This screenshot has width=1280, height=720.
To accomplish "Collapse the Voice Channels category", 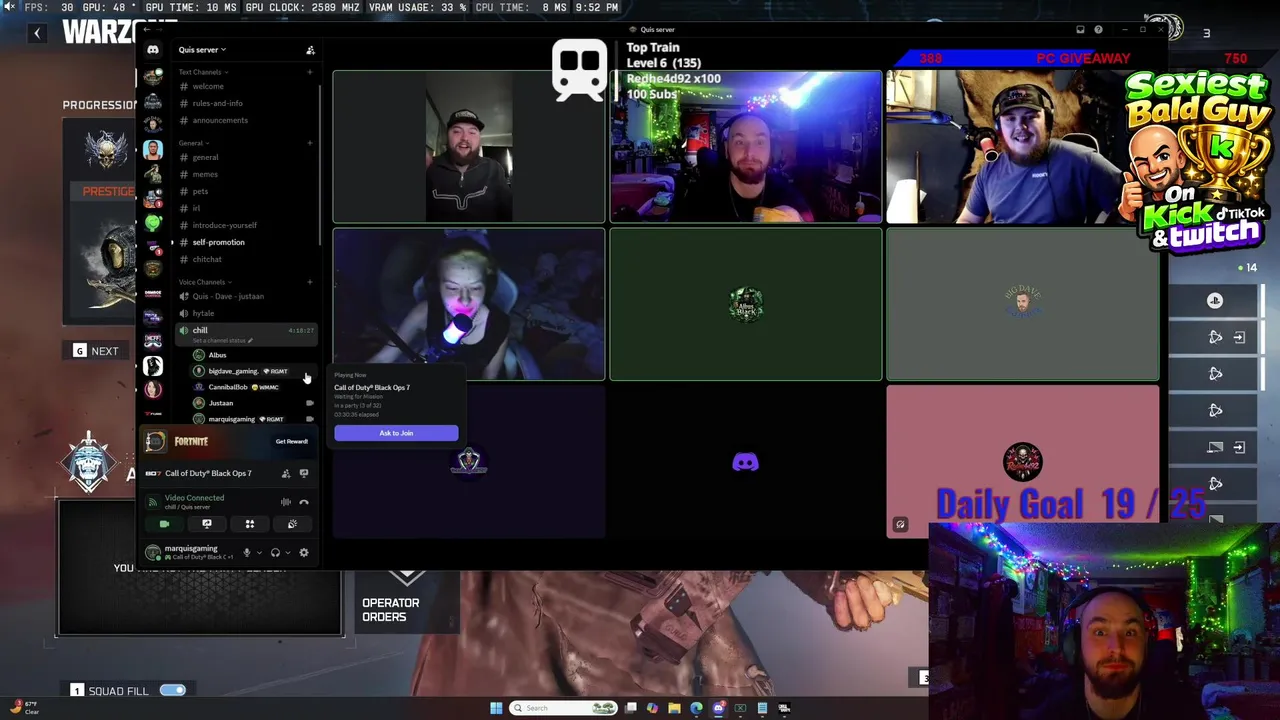I will 205,282.
